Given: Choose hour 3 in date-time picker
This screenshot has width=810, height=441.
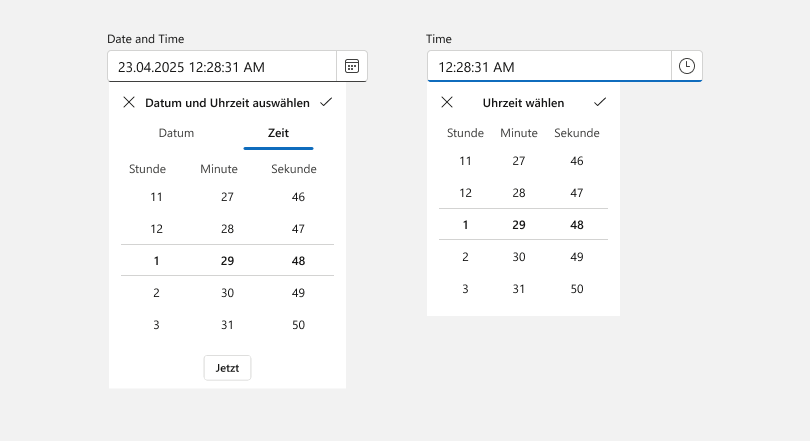Looking at the screenshot, I should point(156,325).
